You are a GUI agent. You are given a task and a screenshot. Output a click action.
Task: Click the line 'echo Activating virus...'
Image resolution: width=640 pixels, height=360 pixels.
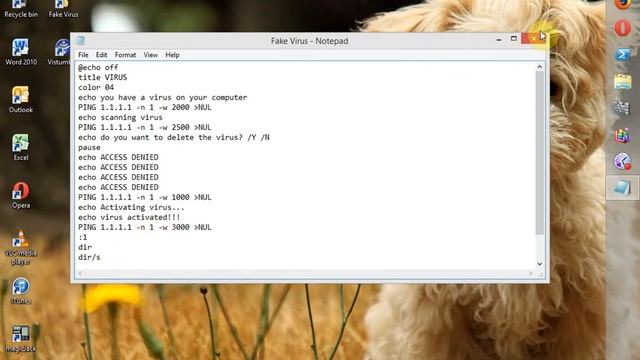131,207
